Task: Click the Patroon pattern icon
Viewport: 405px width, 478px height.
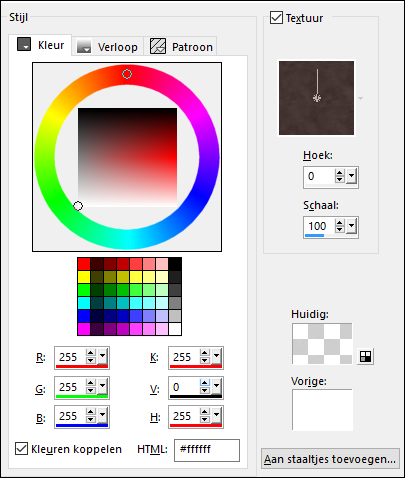Action: pos(158,46)
